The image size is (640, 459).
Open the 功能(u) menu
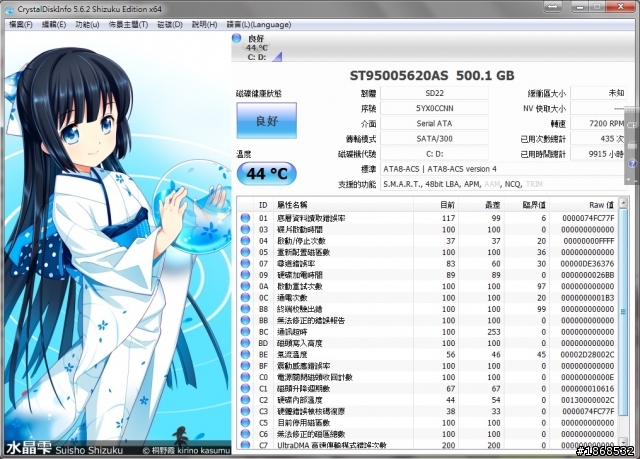point(87,24)
